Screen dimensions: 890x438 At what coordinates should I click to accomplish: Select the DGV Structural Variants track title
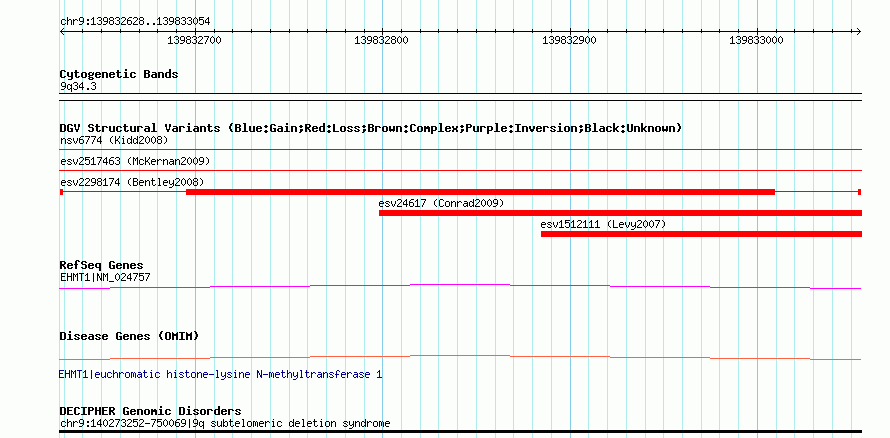click(371, 128)
